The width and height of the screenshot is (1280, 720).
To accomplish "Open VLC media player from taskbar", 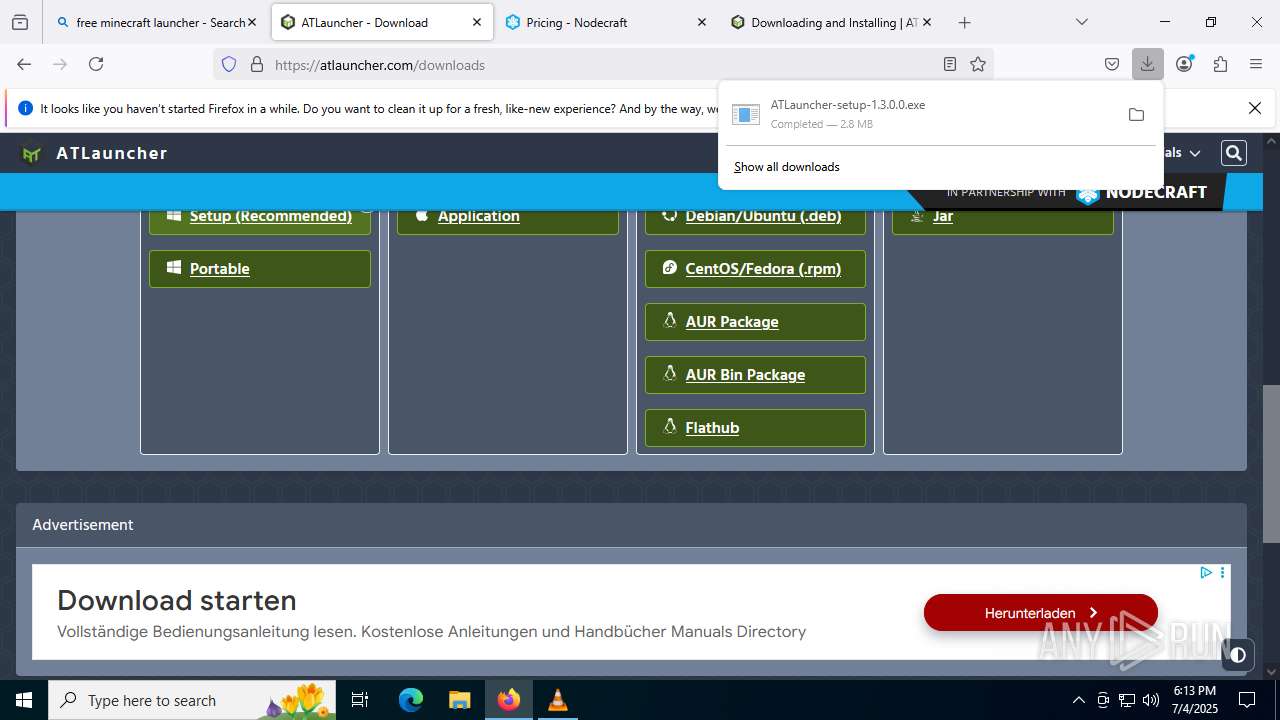I will 558,700.
